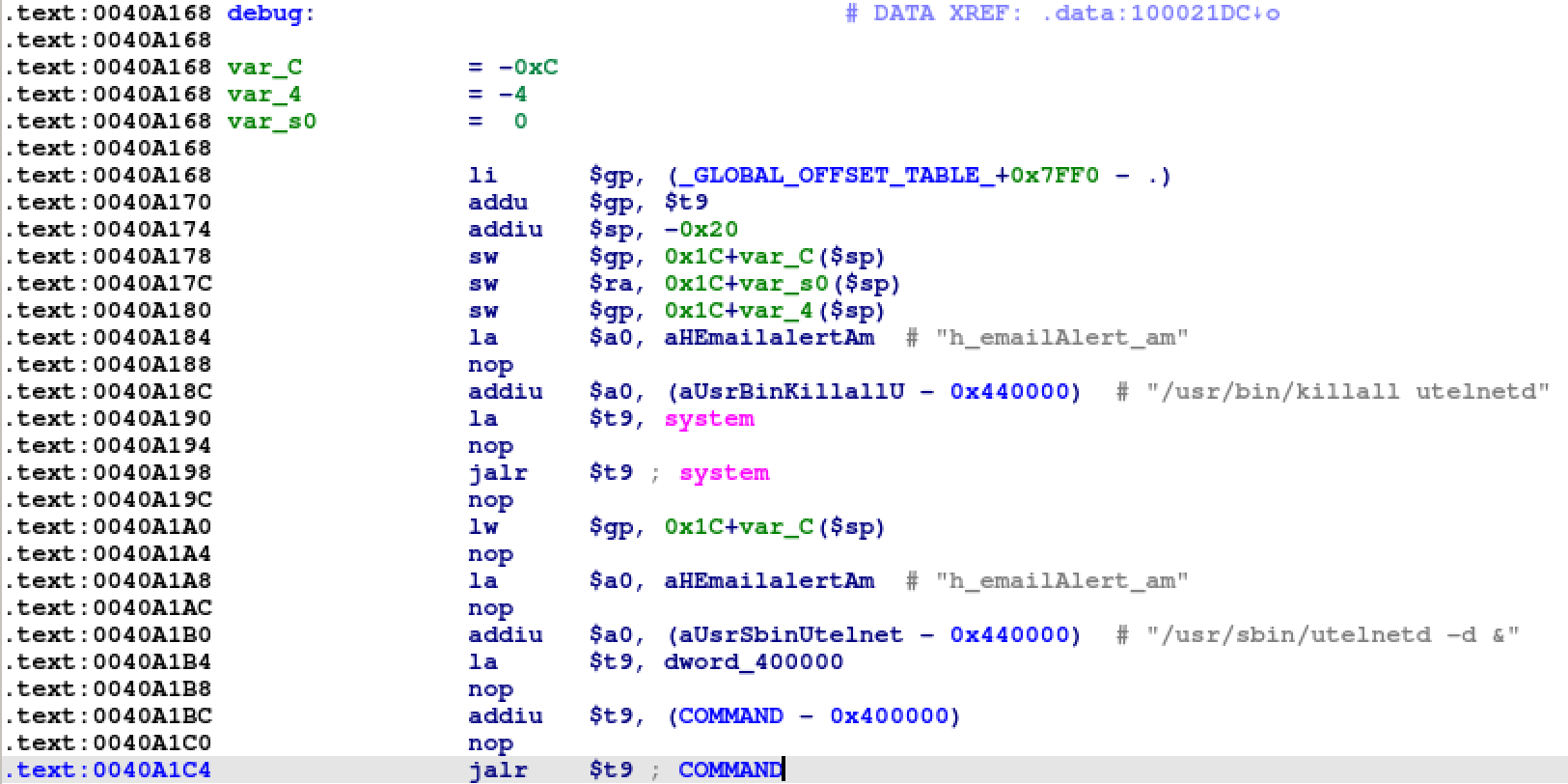1568x784 pixels.
Task: Click address .text:0040A170
Action: pyautogui.click(x=107, y=203)
